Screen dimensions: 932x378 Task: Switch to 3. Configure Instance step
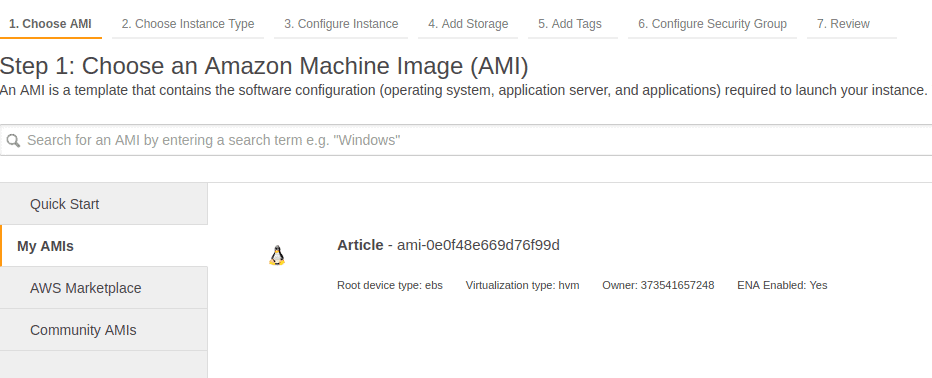click(x=341, y=24)
